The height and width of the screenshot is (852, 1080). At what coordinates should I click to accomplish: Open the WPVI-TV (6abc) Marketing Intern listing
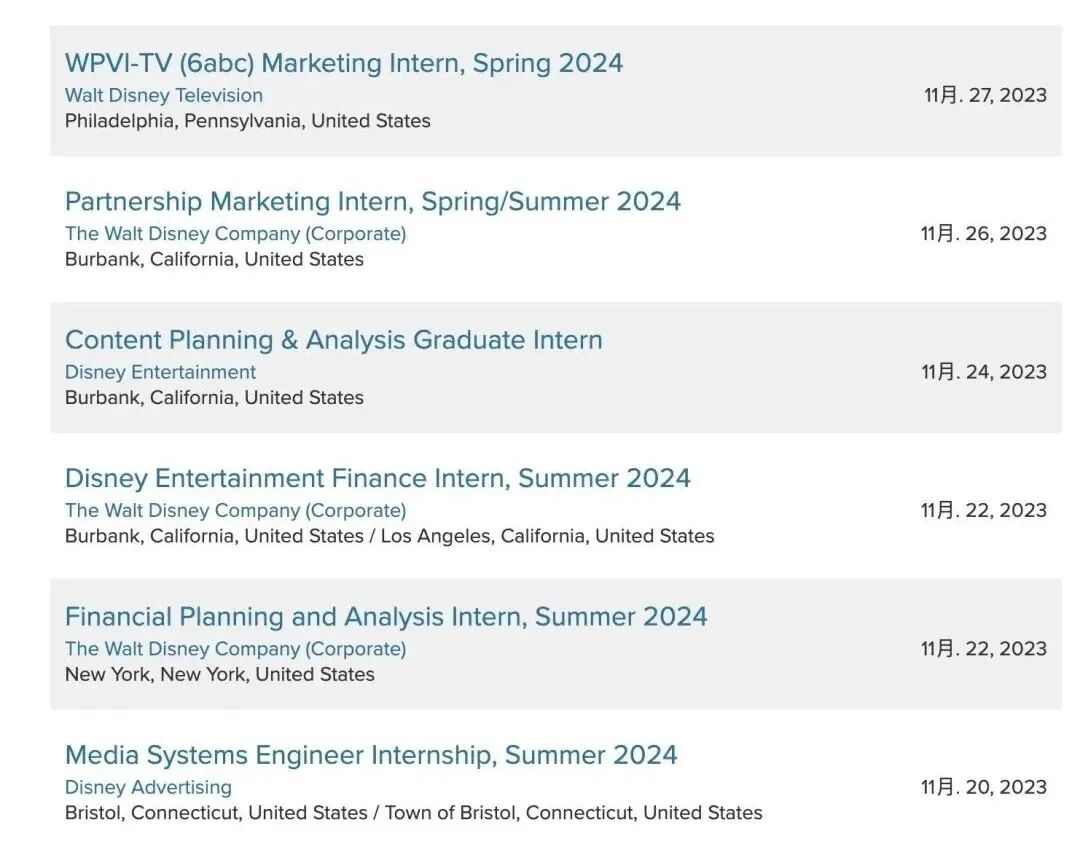[343, 63]
